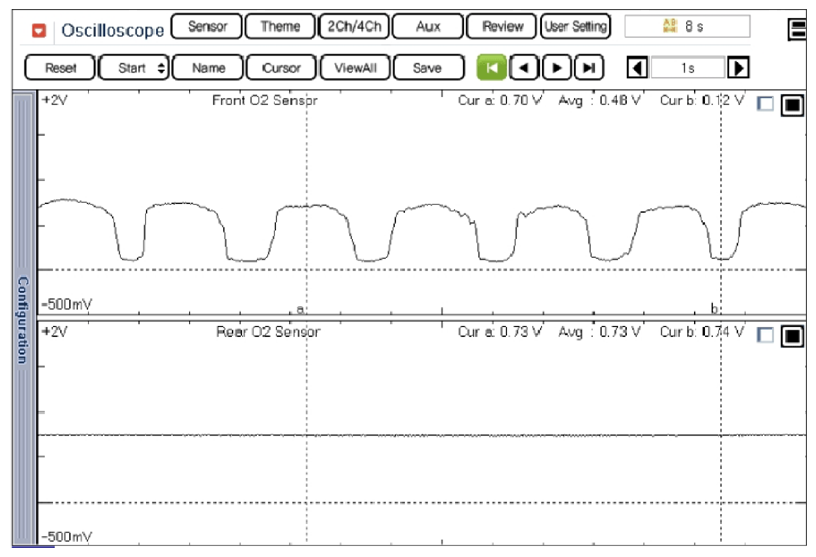Expand the Configuration side panel

(x=22, y=320)
